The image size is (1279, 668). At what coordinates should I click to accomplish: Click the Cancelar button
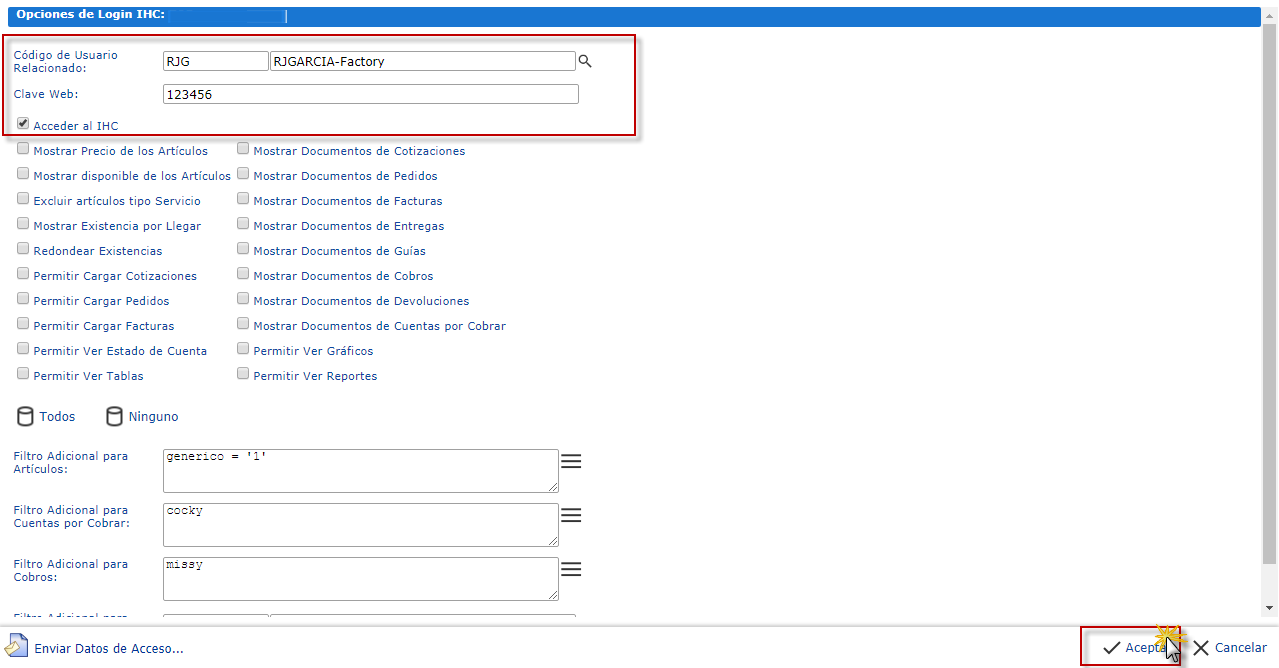click(x=1230, y=647)
